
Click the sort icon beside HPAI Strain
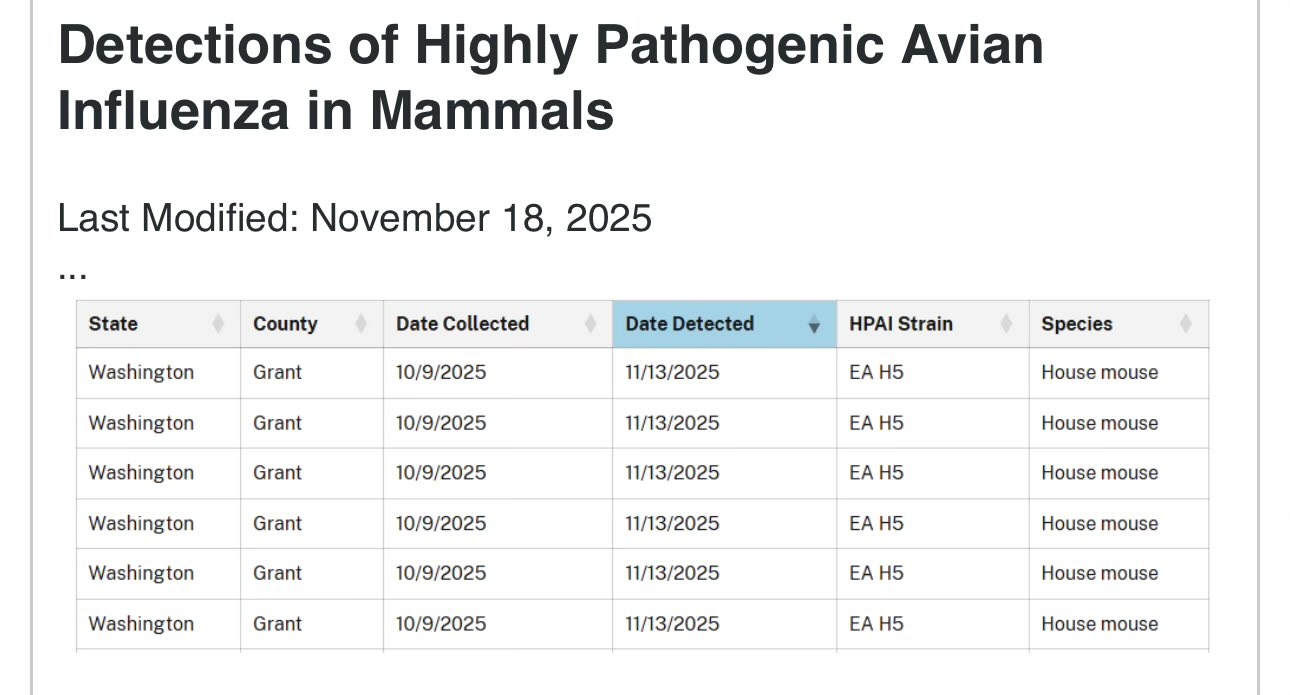[1007, 324]
